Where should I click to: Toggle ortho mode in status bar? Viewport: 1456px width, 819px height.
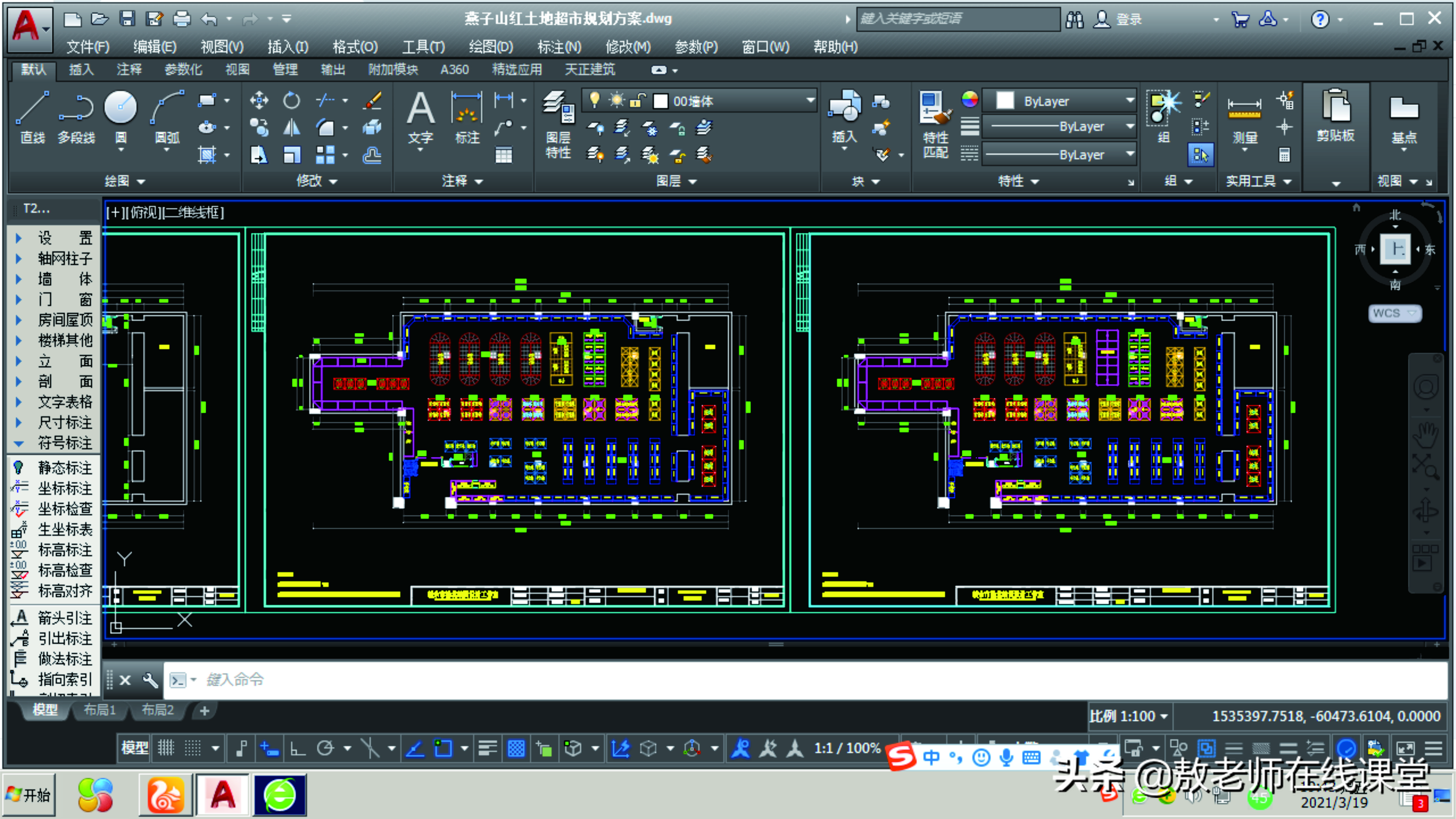point(298,748)
